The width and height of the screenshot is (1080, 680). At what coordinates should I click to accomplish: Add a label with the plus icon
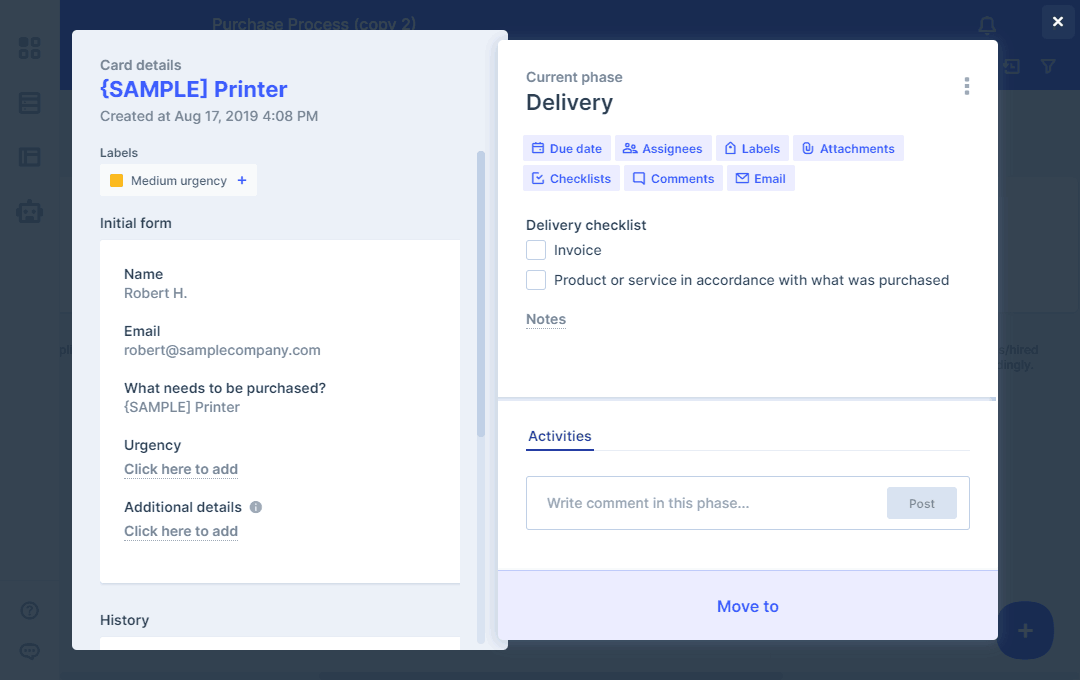tap(242, 181)
